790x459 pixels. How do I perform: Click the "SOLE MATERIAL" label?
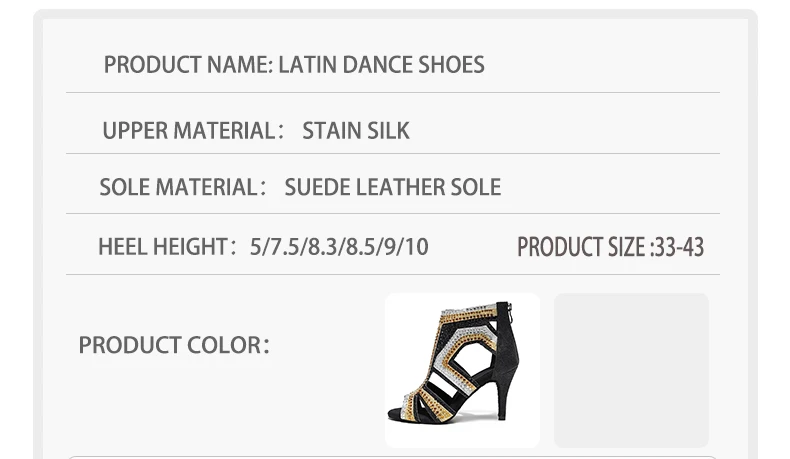pyautogui.click(x=179, y=187)
